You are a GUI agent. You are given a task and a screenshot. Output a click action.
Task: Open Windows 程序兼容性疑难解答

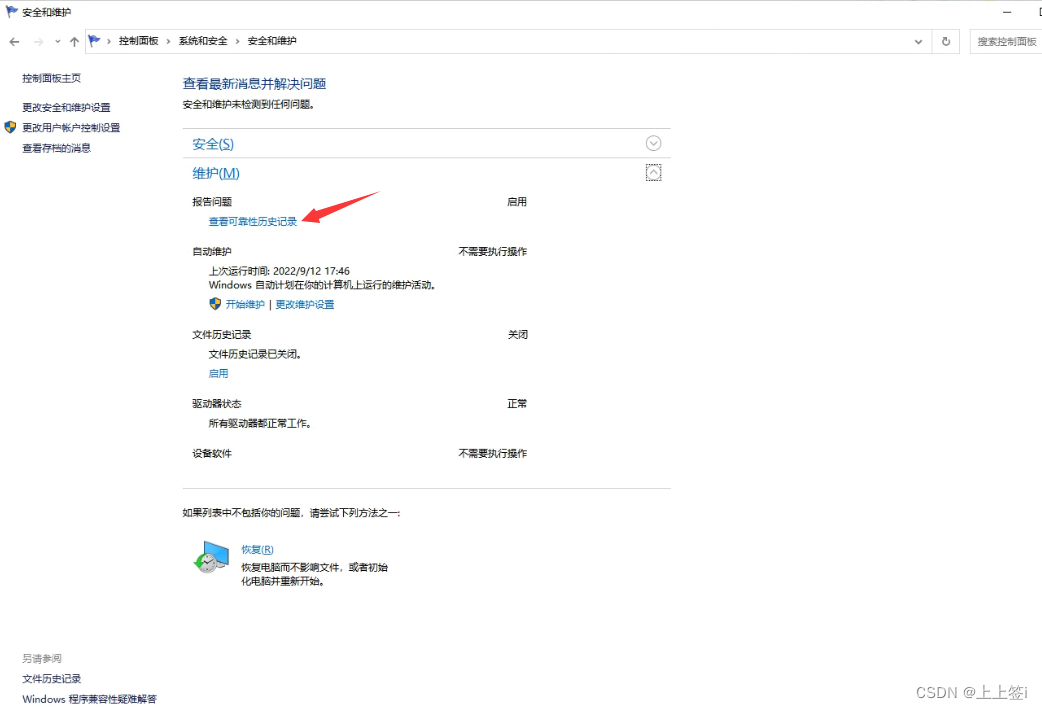pos(89,699)
